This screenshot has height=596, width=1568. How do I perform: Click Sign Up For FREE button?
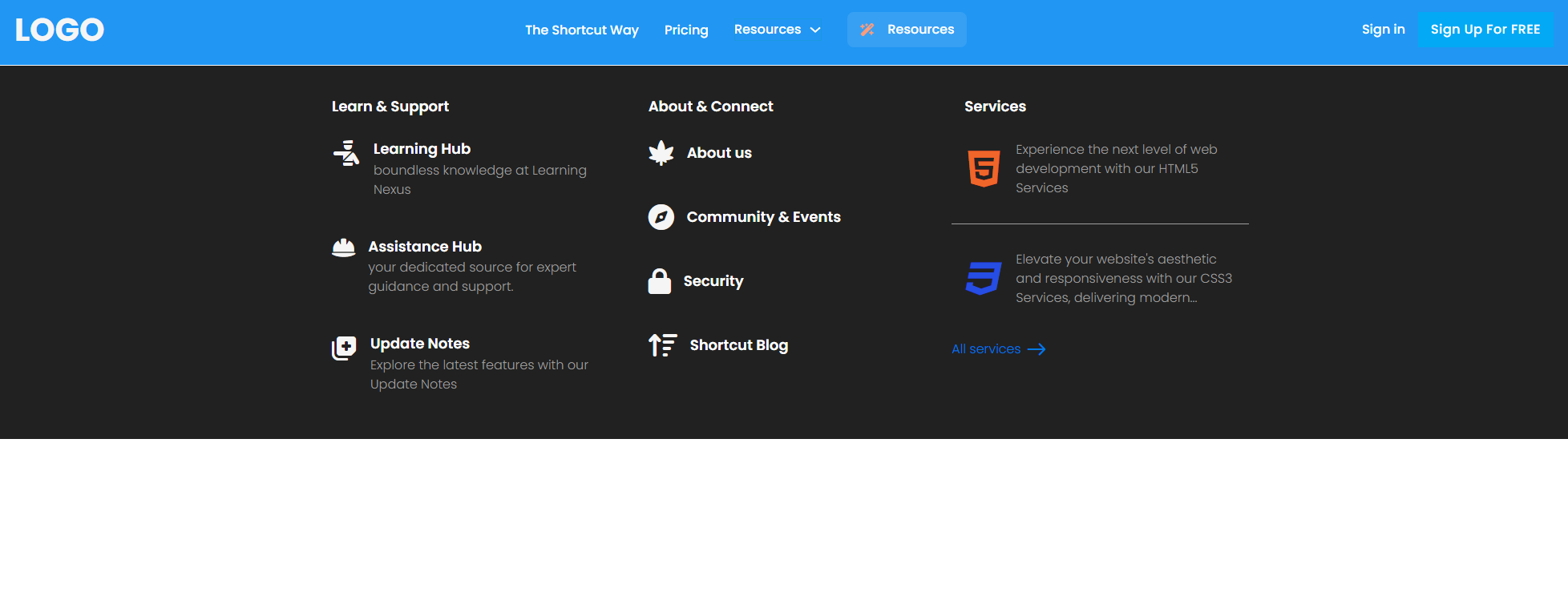(x=1485, y=30)
